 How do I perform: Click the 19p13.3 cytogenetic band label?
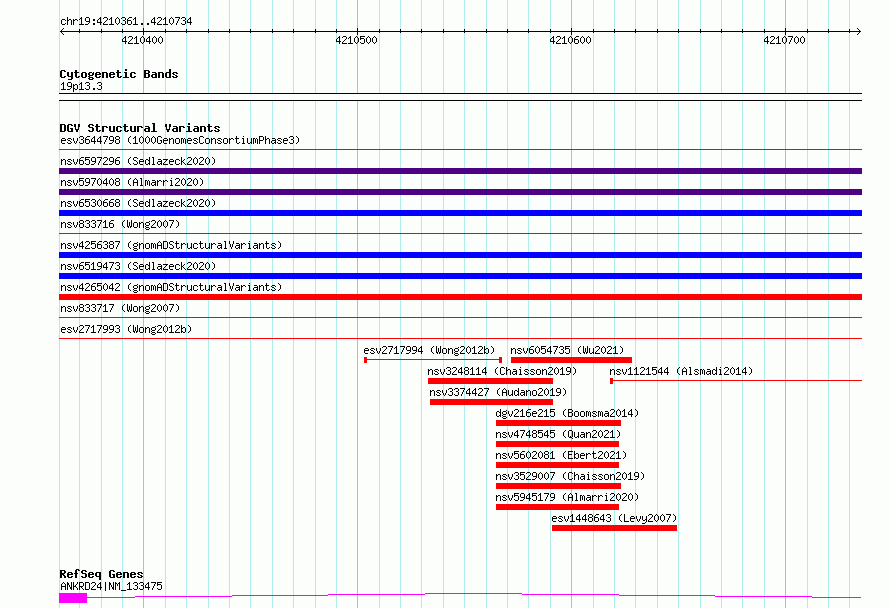click(x=81, y=86)
